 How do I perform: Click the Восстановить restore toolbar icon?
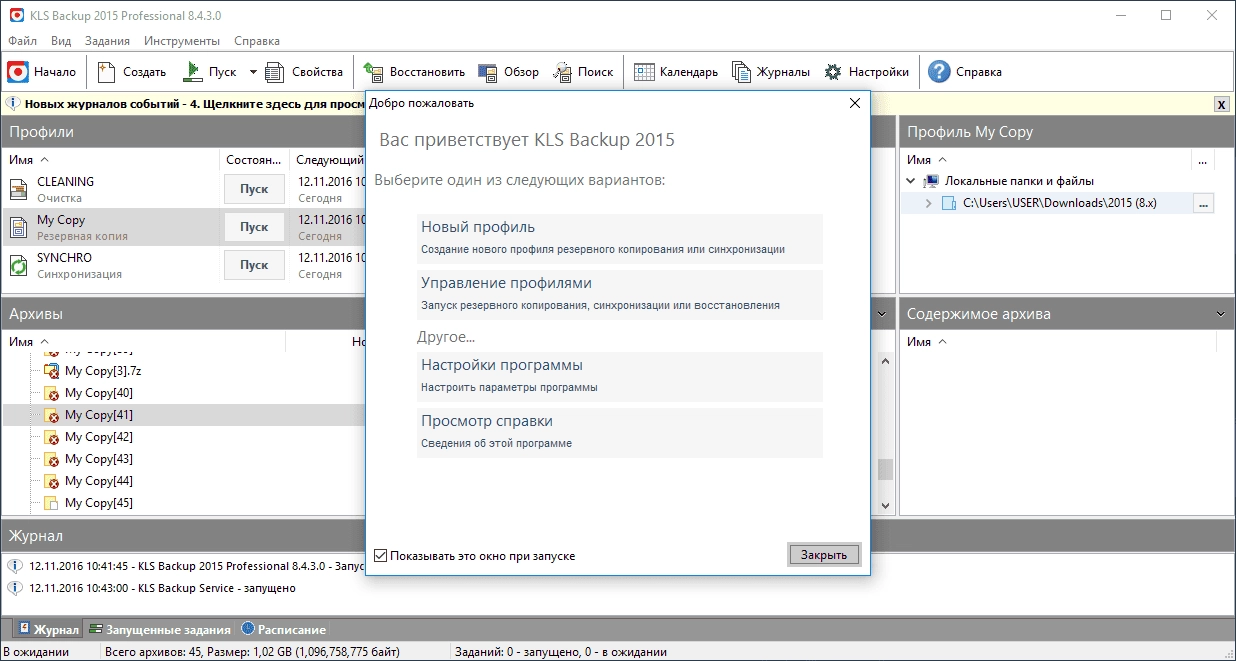click(374, 72)
